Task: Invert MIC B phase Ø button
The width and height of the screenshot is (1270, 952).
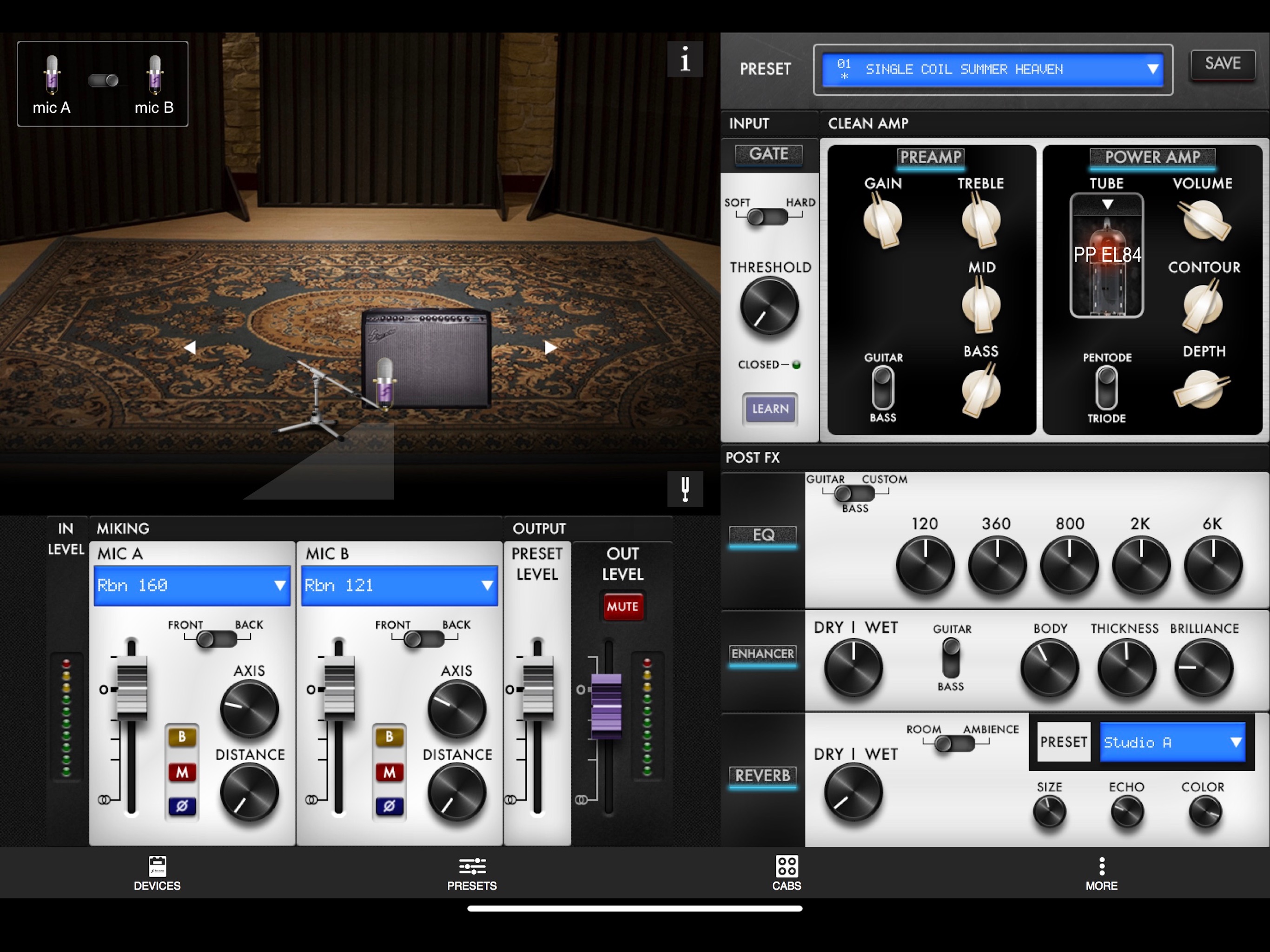Action: click(389, 806)
